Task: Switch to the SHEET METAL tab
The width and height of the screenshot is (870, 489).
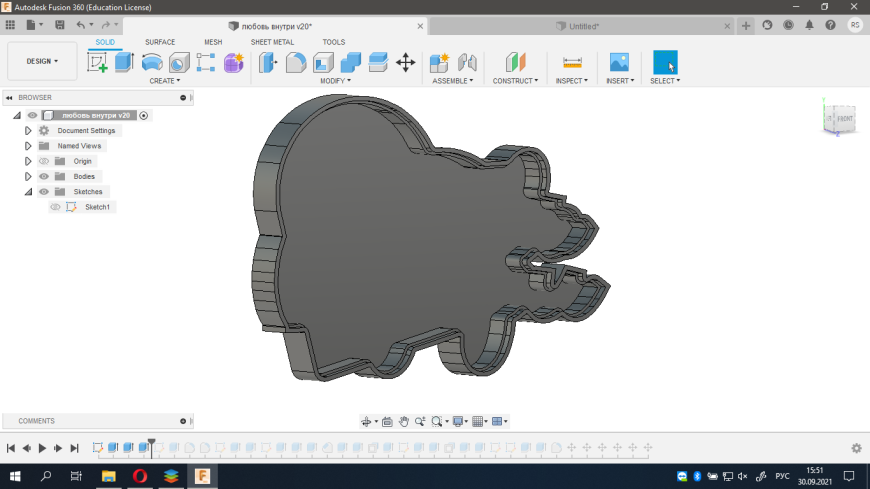Action: tap(273, 42)
